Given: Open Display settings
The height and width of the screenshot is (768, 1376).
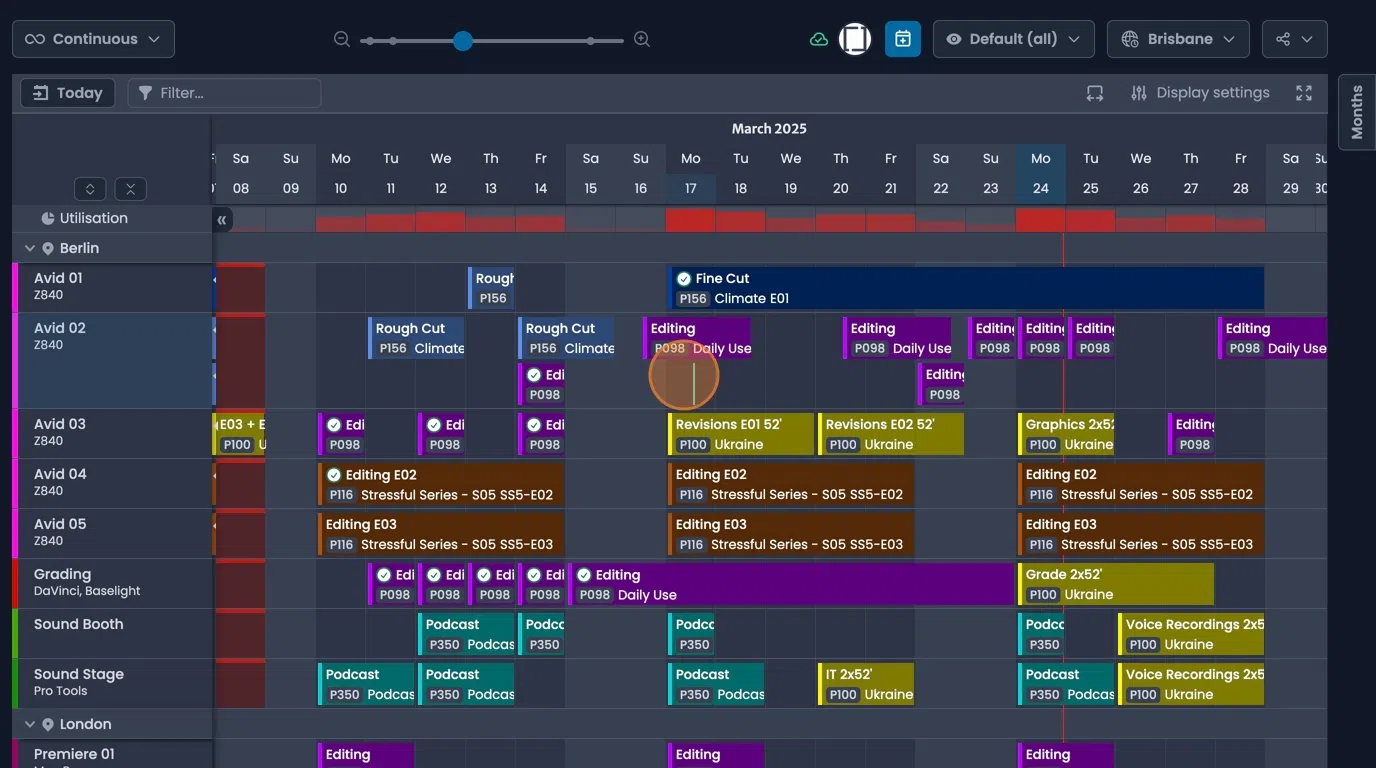Looking at the screenshot, I should [x=1200, y=93].
